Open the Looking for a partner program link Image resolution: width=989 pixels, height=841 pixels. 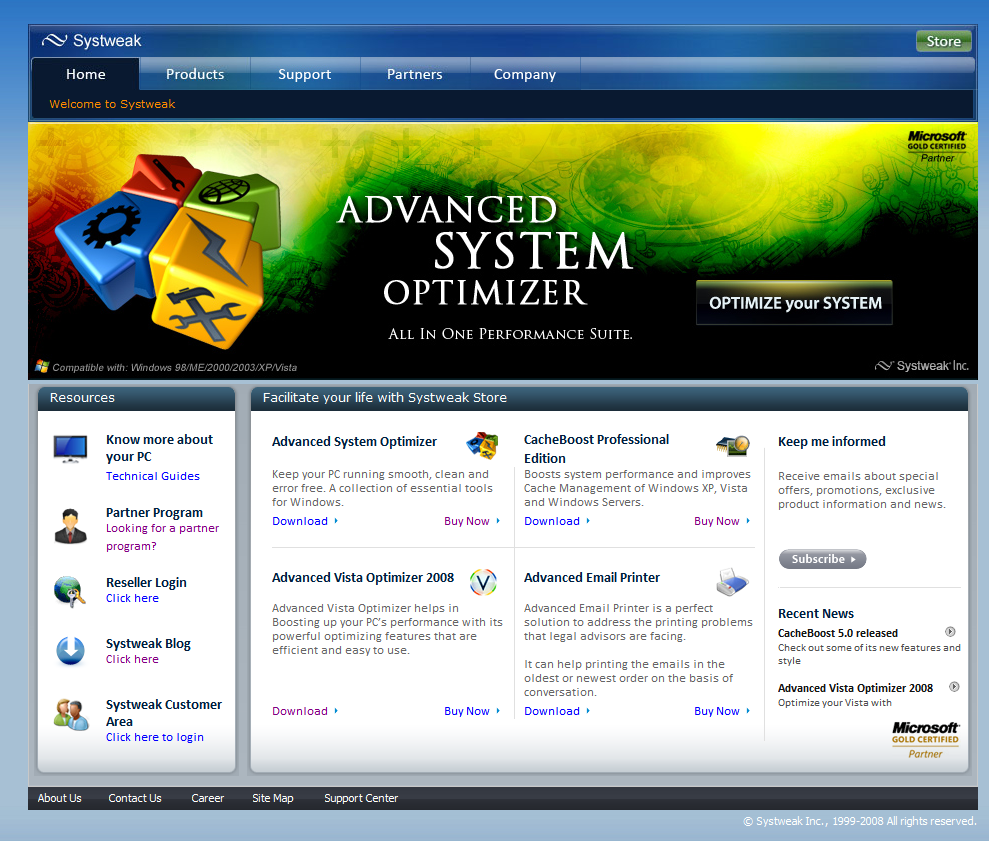pyautogui.click(x=162, y=537)
